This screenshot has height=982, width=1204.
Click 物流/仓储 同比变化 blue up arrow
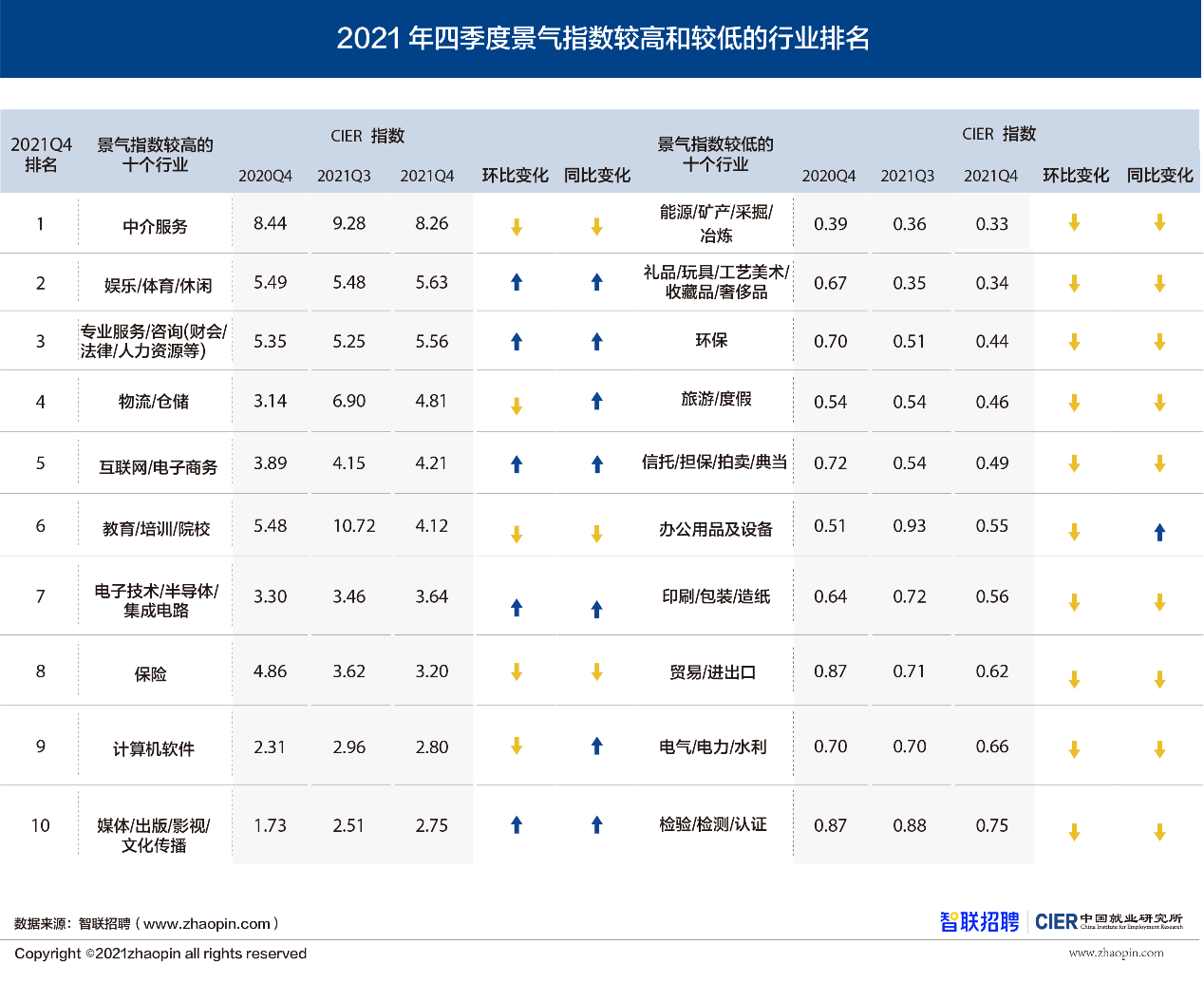coord(596,402)
